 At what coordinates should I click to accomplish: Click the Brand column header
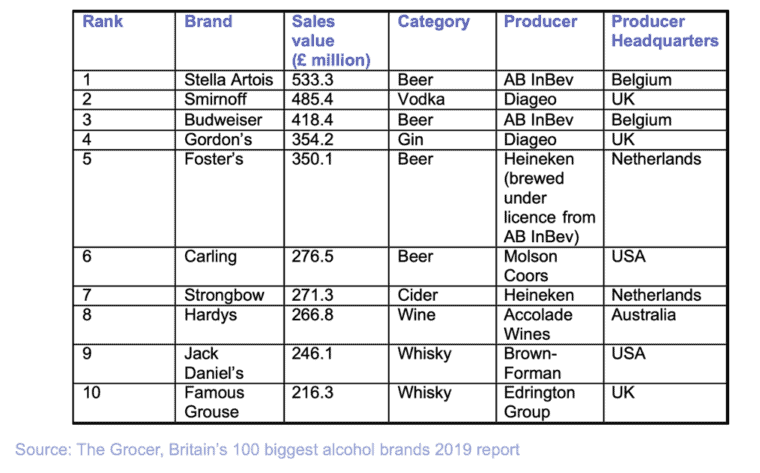pos(208,21)
